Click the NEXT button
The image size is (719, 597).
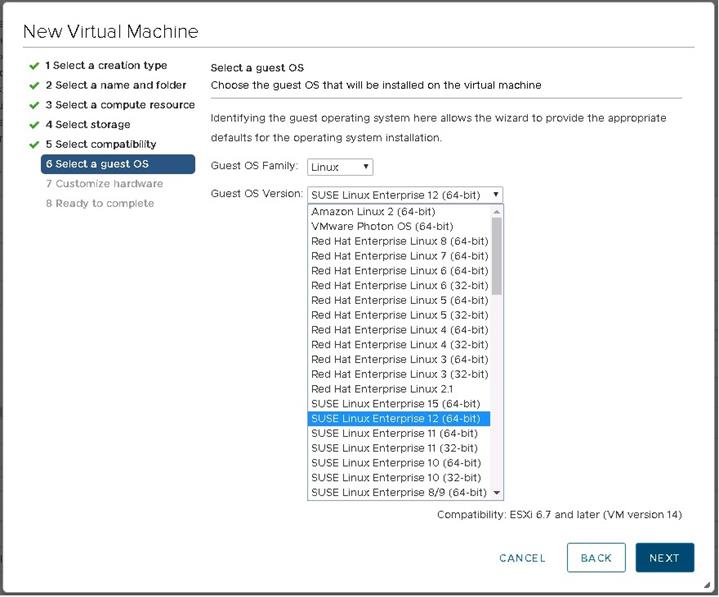[664, 558]
